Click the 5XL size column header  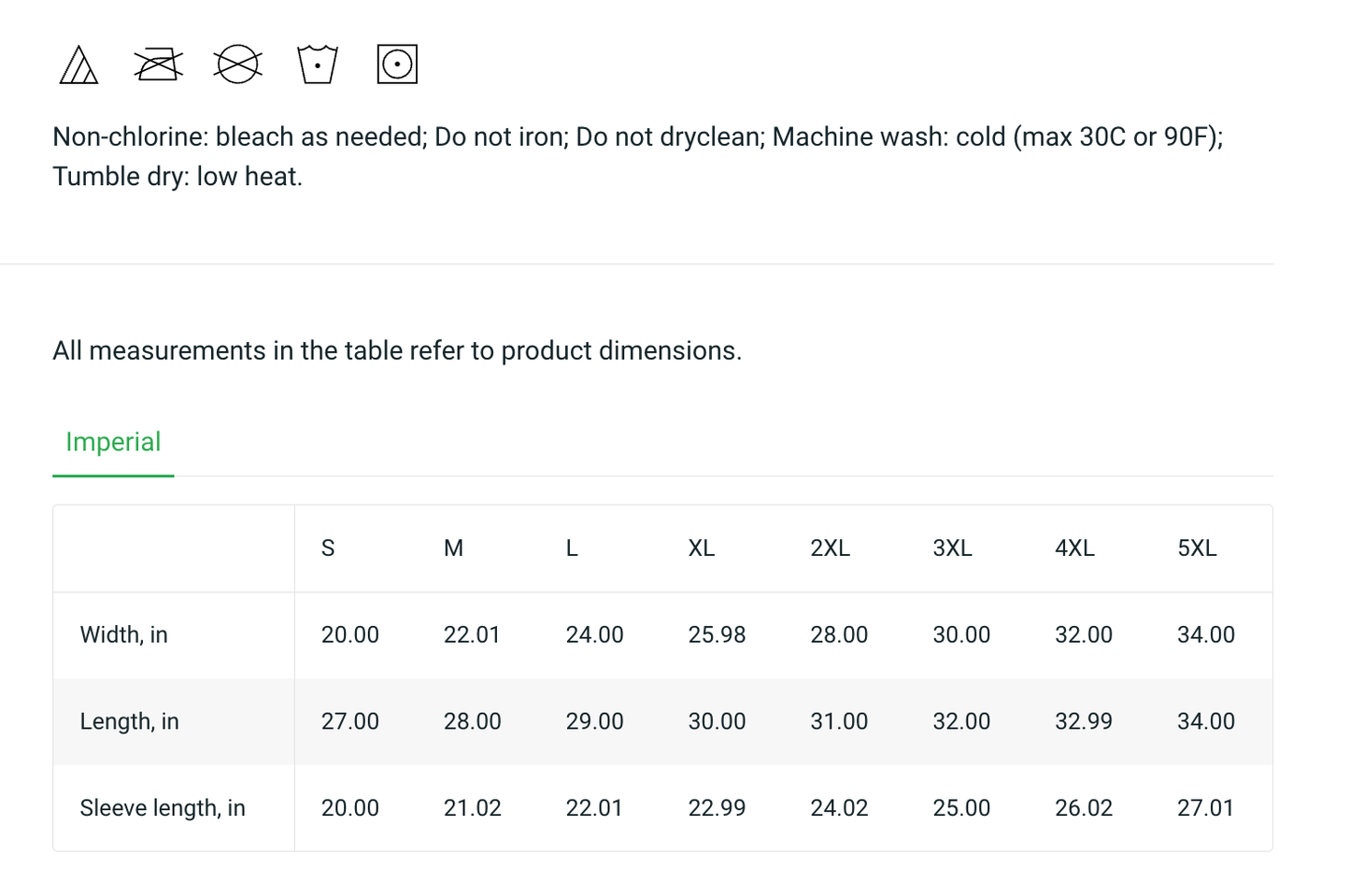[x=1197, y=548]
